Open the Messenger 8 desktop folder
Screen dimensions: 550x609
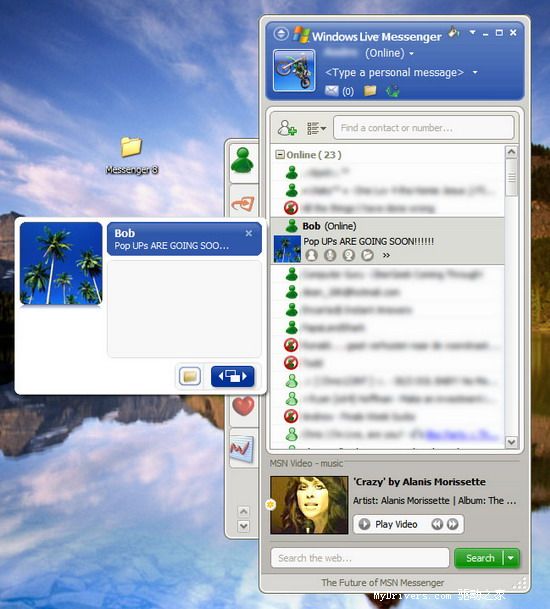[x=132, y=155]
